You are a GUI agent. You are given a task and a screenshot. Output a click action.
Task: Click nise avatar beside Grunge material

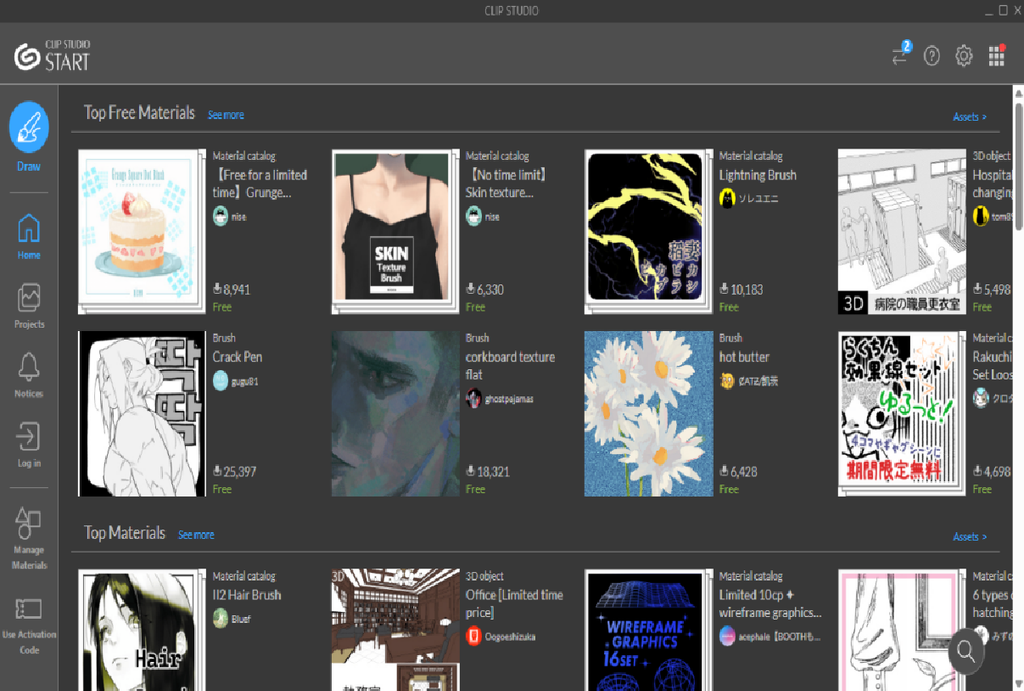(221, 216)
